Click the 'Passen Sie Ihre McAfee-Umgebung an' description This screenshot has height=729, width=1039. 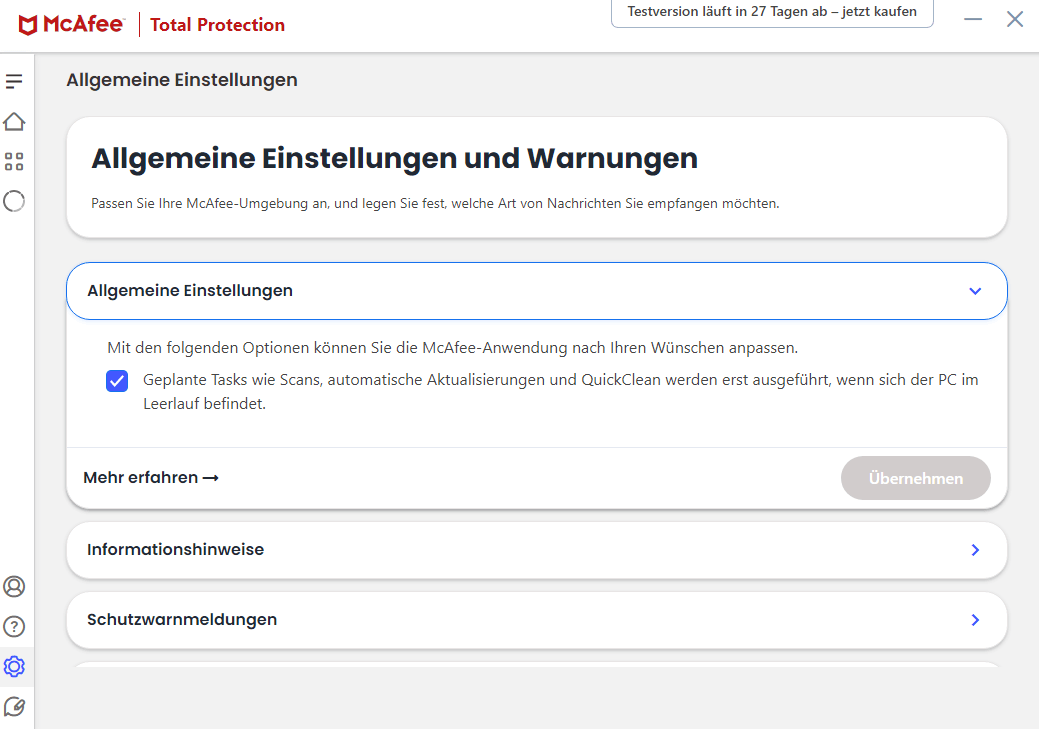(x=435, y=203)
